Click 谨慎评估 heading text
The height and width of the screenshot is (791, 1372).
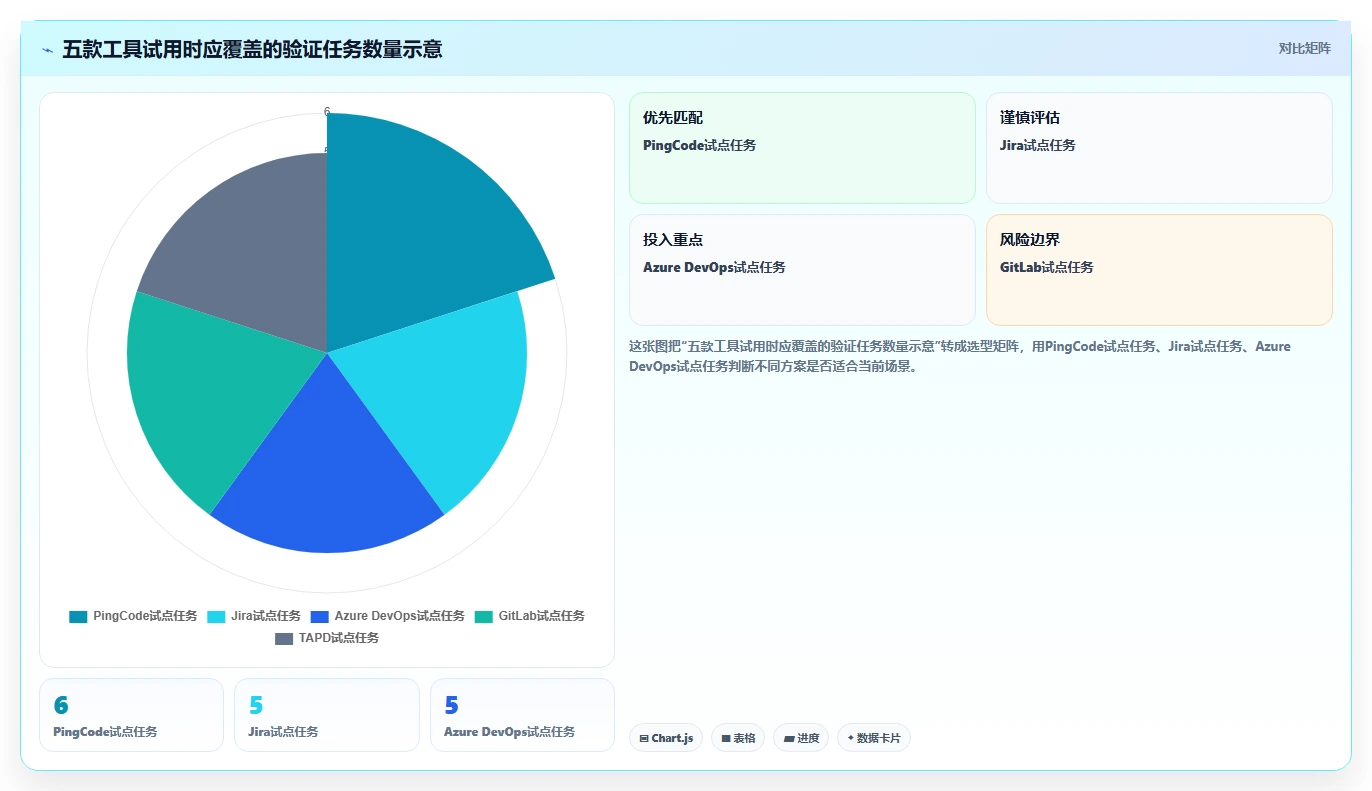point(1030,118)
